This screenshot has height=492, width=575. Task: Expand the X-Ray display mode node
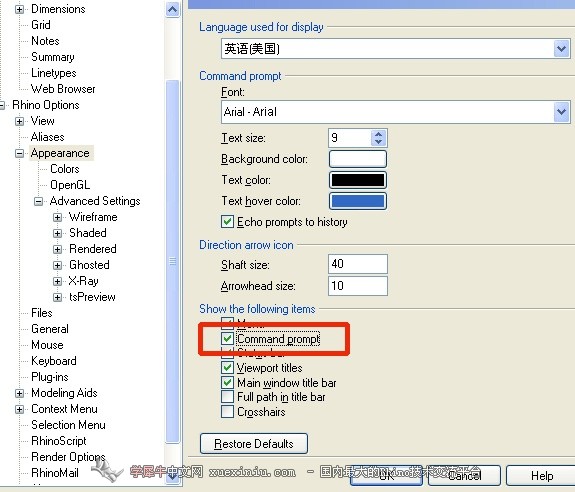pos(57,281)
